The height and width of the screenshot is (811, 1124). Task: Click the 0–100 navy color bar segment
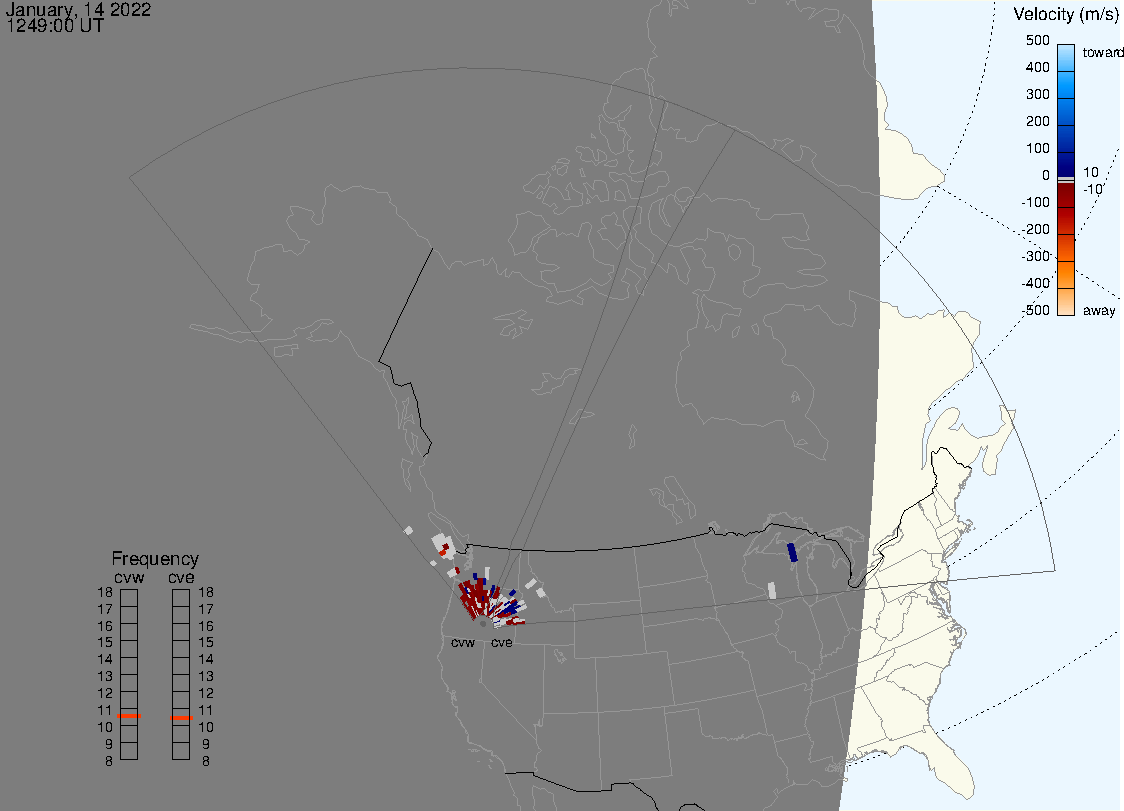click(1066, 165)
